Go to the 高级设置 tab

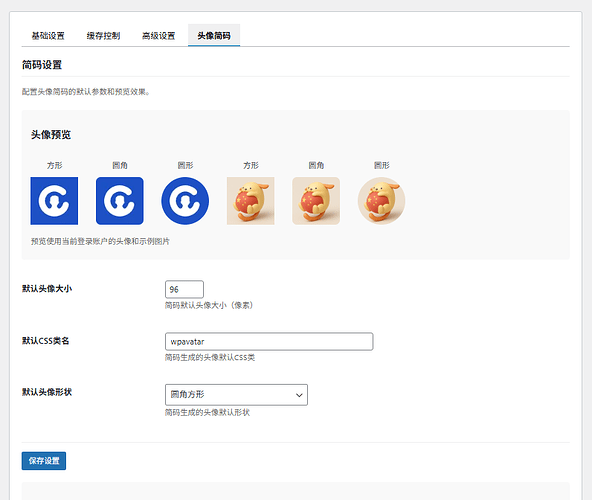[x=159, y=35]
